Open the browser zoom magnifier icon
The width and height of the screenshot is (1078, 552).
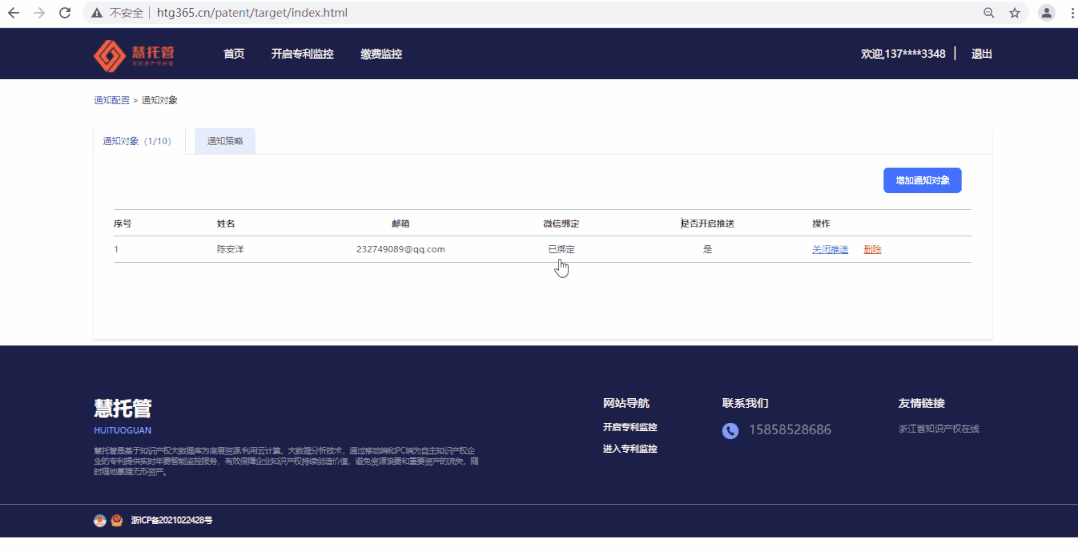point(989,12)
